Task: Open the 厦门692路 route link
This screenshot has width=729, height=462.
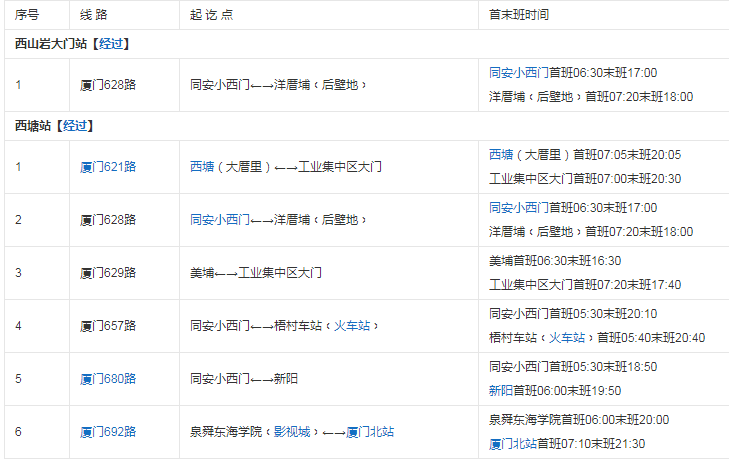Action: [108, 432]
